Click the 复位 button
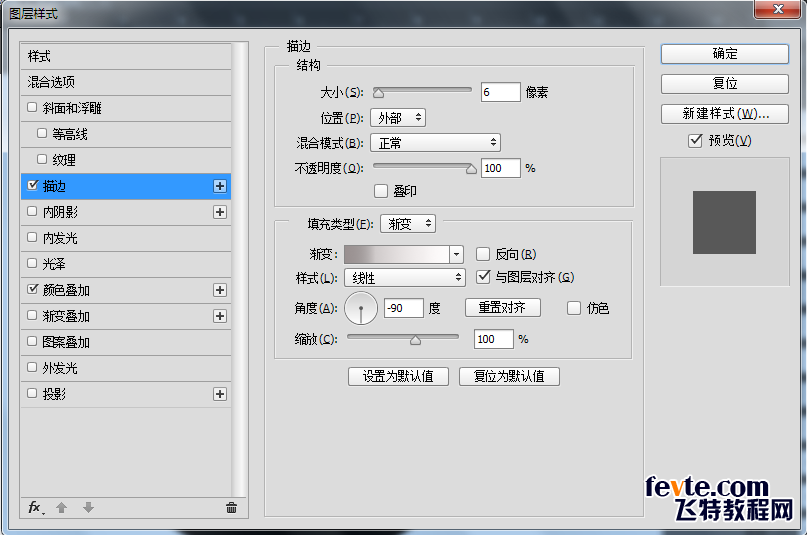This screenshot has width=807, height=535. pyautogui.click(x=725, y=84)
